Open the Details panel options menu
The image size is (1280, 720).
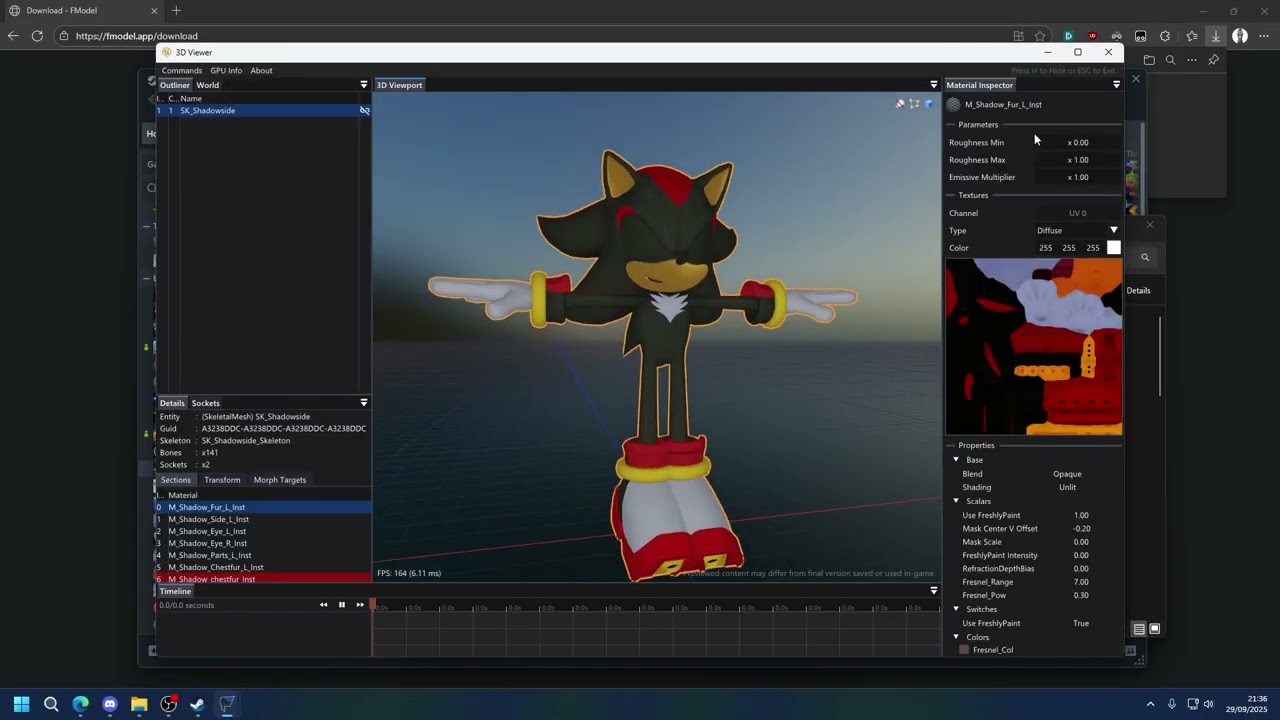[364, 403]
